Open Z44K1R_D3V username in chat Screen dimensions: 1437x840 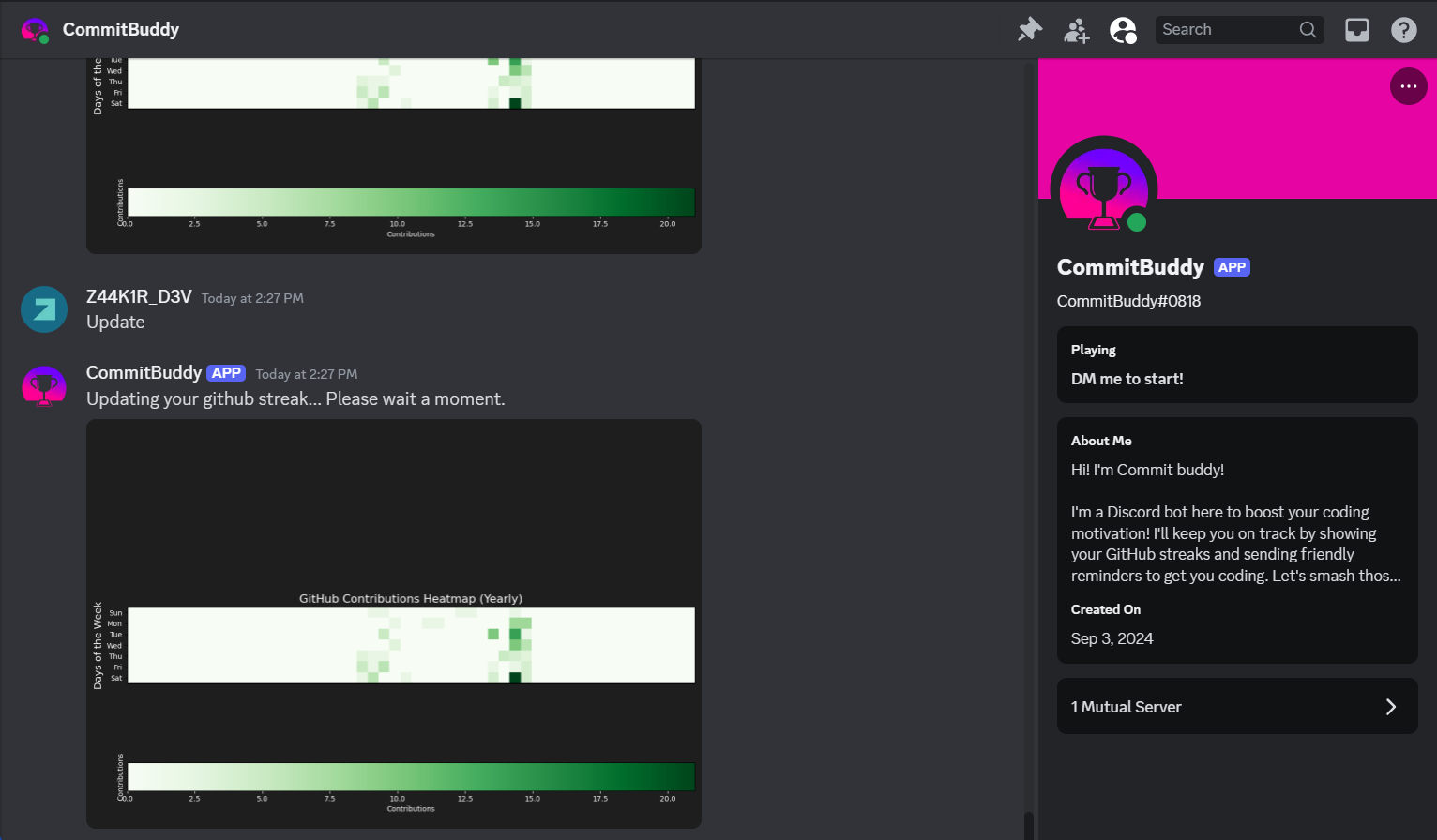(139, 296)
